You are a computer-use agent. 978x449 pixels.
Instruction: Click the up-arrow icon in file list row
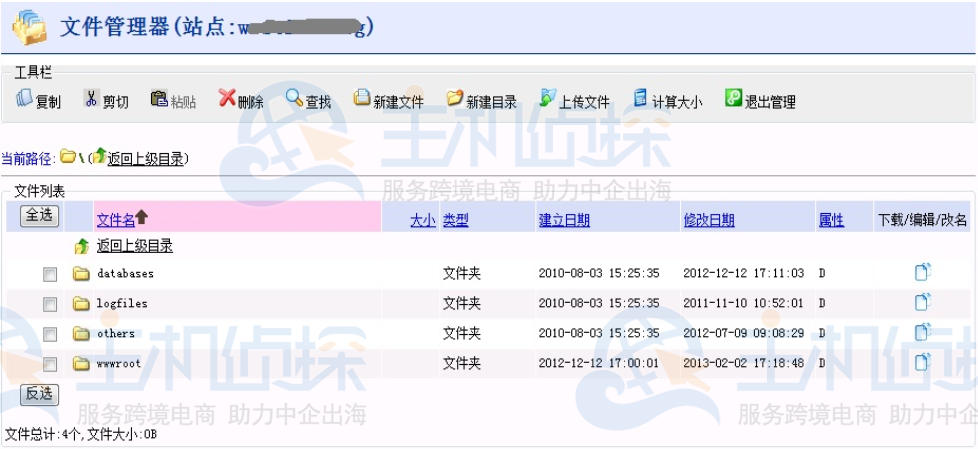pos(82,246)
